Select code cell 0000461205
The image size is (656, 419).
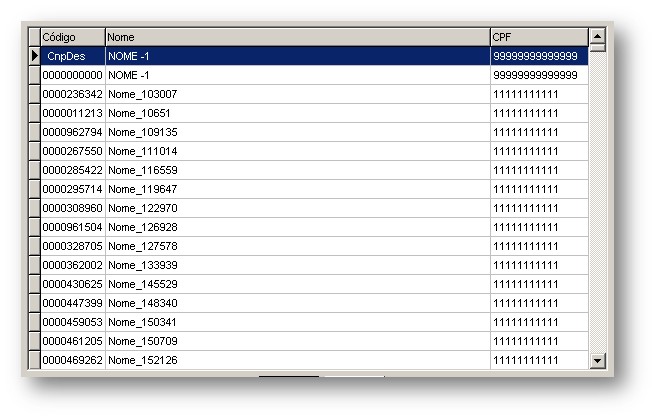(x=73, y=341)
